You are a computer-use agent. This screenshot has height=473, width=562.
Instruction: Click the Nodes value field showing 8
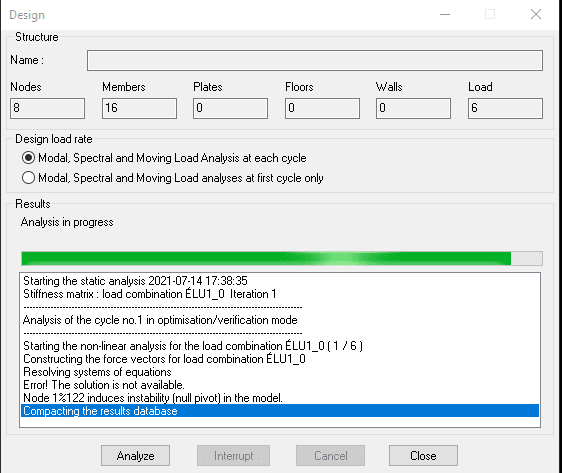(47, 108)
